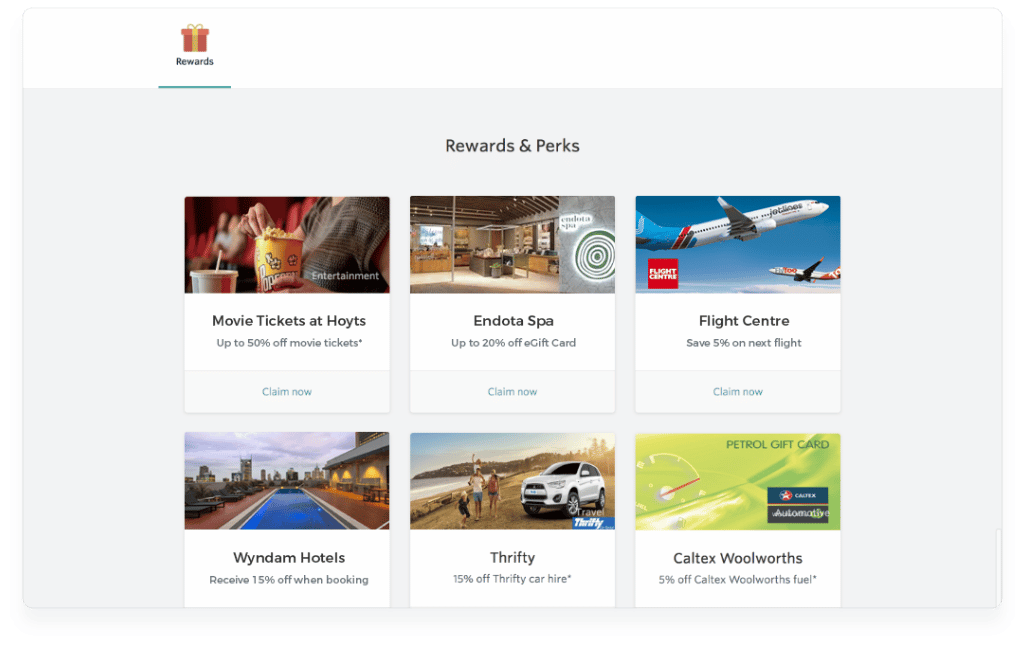Select the Thrifty card title
This screenshot has height=646, width=1025.
512,558
